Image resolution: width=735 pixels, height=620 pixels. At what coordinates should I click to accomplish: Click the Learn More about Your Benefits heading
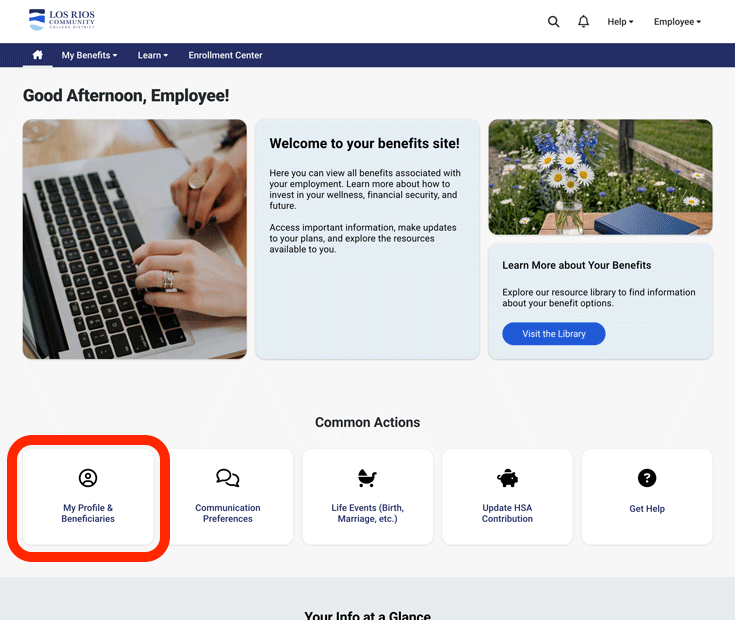(577, 265)
